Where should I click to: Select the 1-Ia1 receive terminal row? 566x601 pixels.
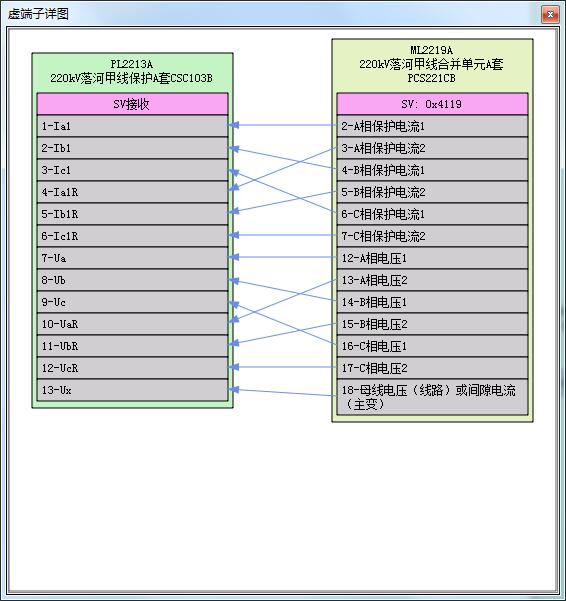(x=133, y=126)
